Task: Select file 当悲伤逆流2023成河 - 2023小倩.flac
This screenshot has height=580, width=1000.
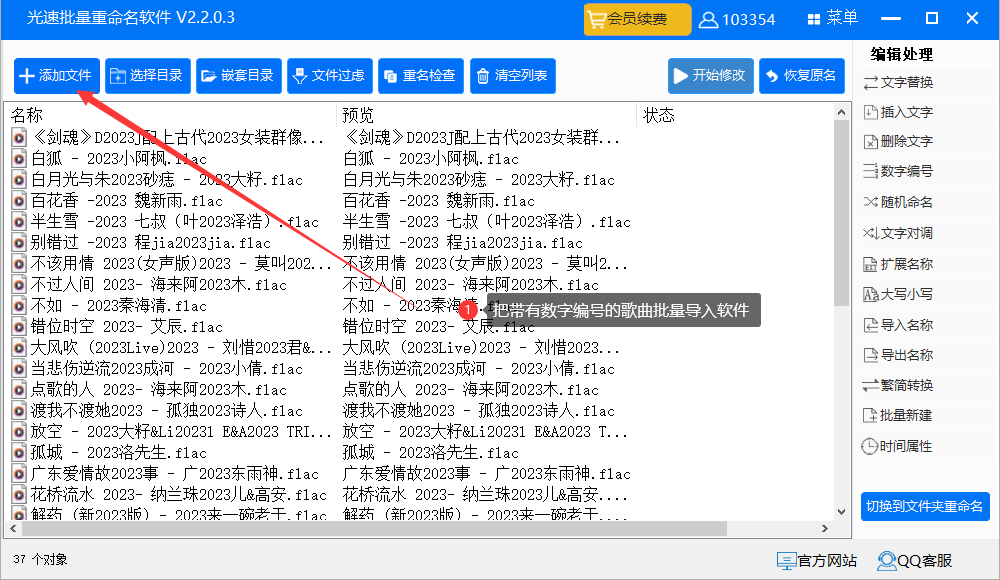Action: [167, 369]
